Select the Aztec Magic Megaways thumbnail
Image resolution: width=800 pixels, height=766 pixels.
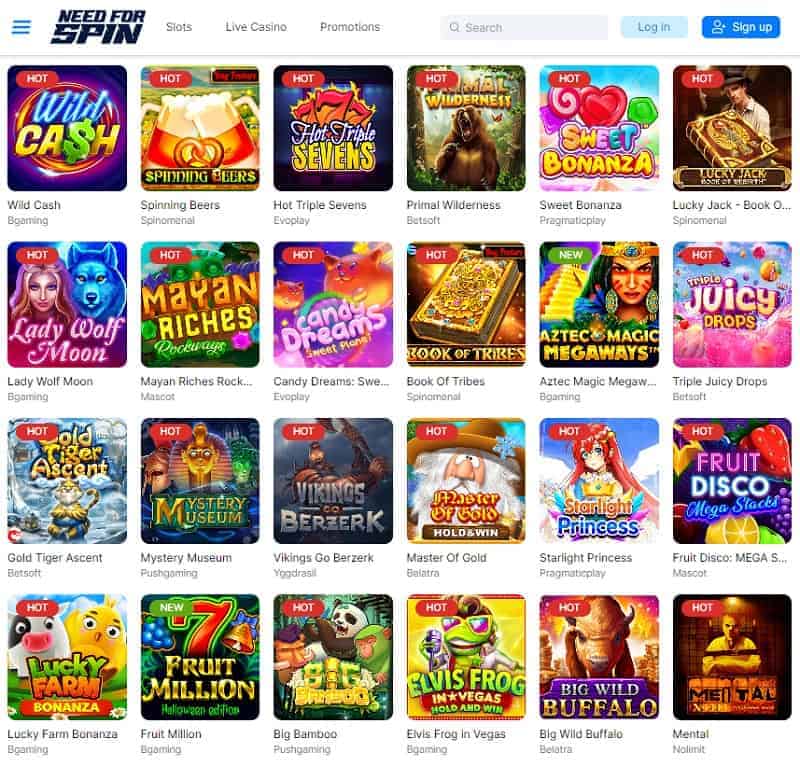point(599,305)
